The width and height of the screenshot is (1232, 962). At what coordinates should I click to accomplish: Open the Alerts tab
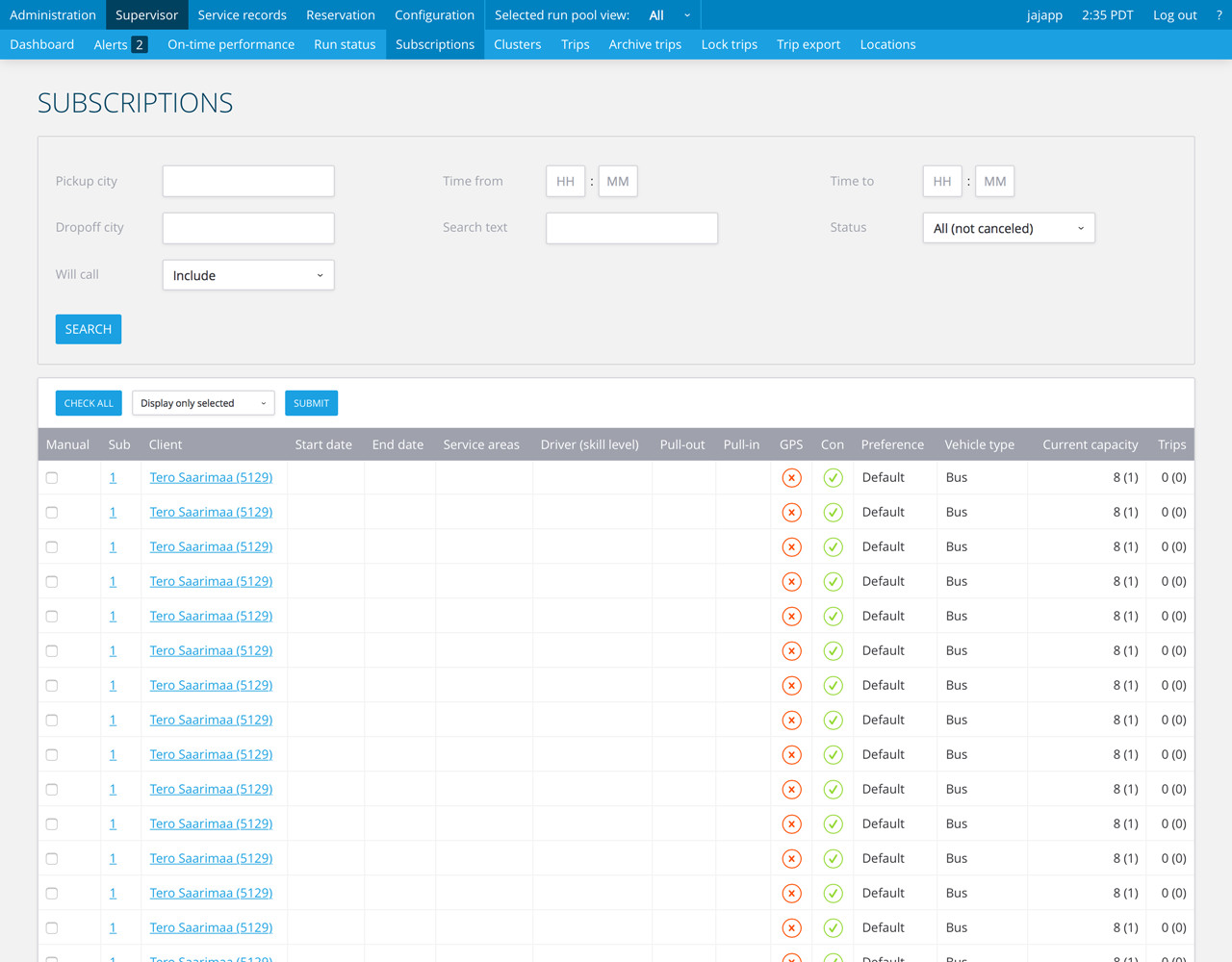(x=111, y=44)
